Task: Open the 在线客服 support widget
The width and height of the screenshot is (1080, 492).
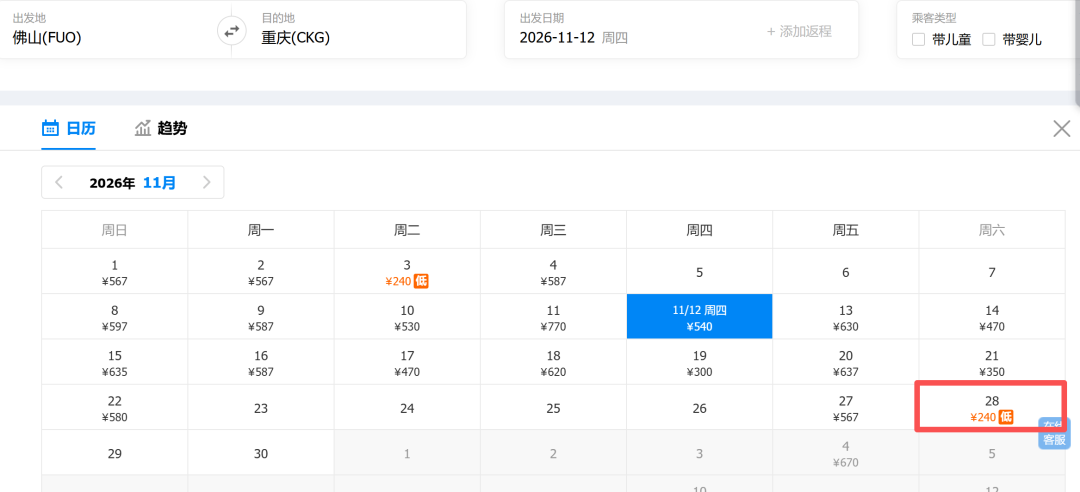Action: [x=1054, y=433]
